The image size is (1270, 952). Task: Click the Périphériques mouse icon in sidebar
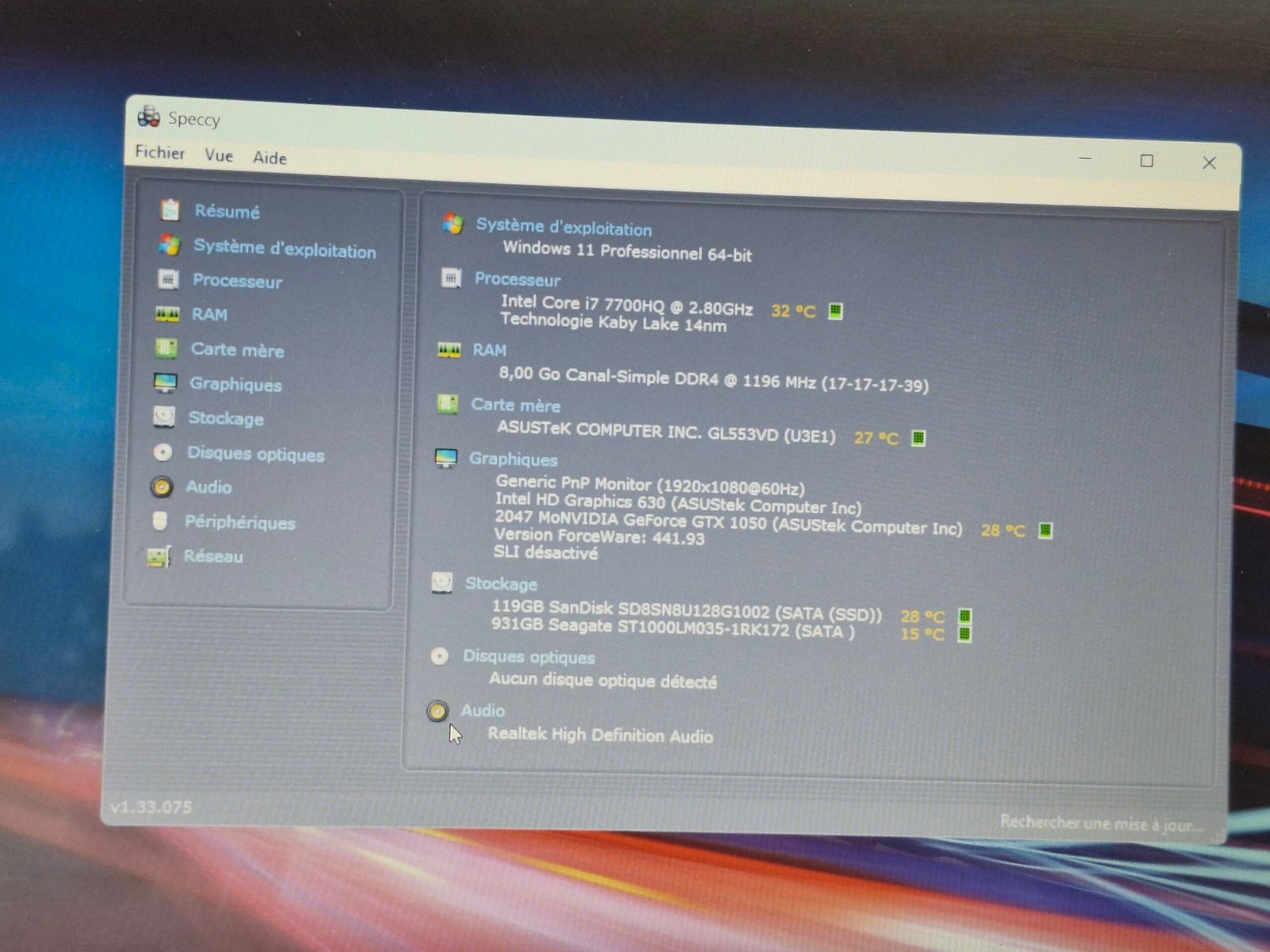[x=160, y=521]
